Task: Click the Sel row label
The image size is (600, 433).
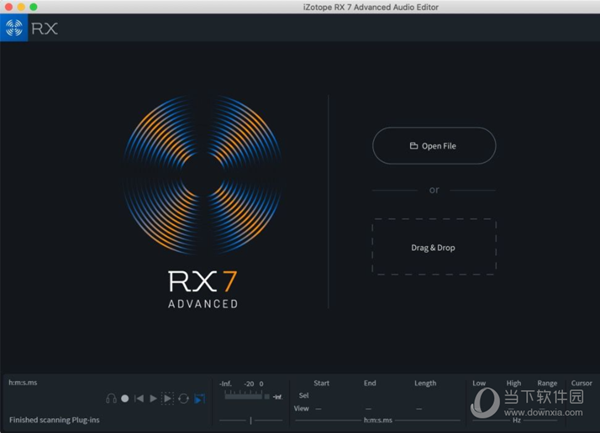Action: coord(304,396)
